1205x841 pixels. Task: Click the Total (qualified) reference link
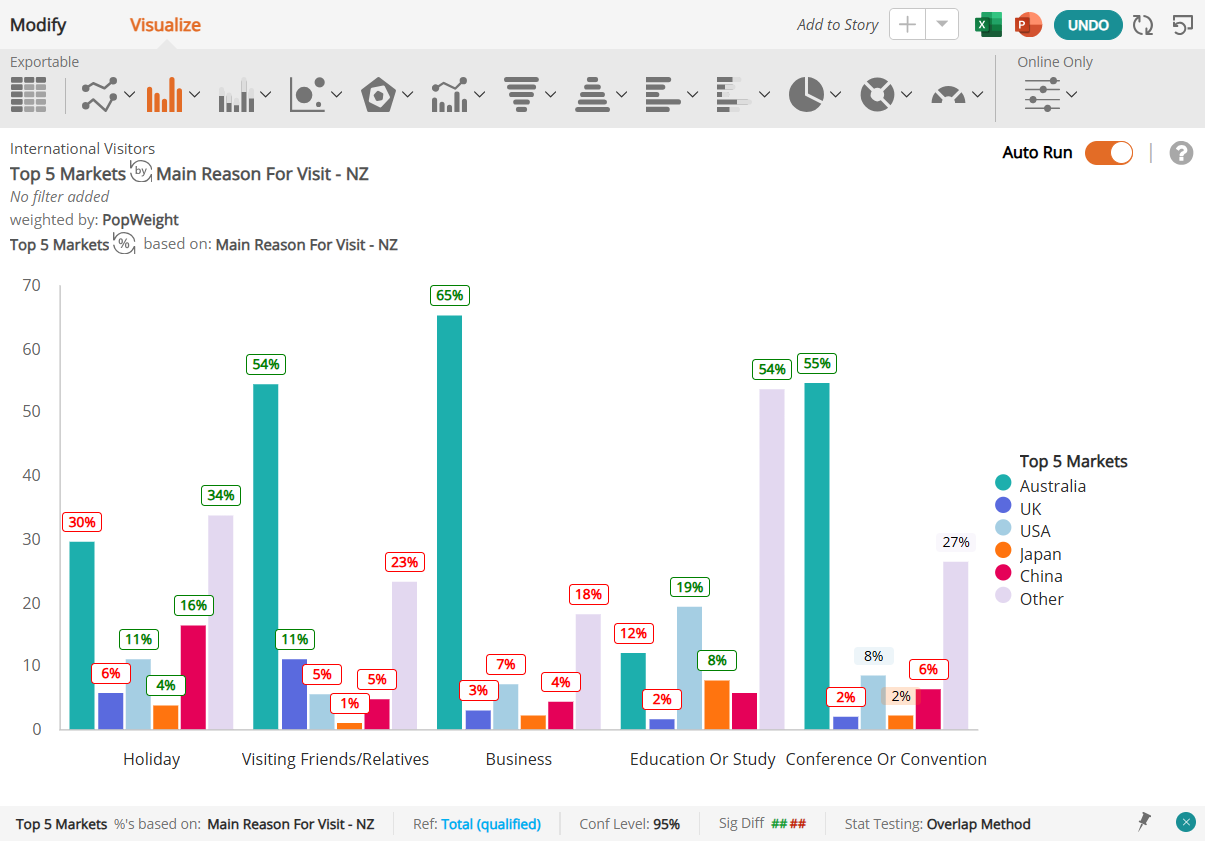[x=491, y=824]
